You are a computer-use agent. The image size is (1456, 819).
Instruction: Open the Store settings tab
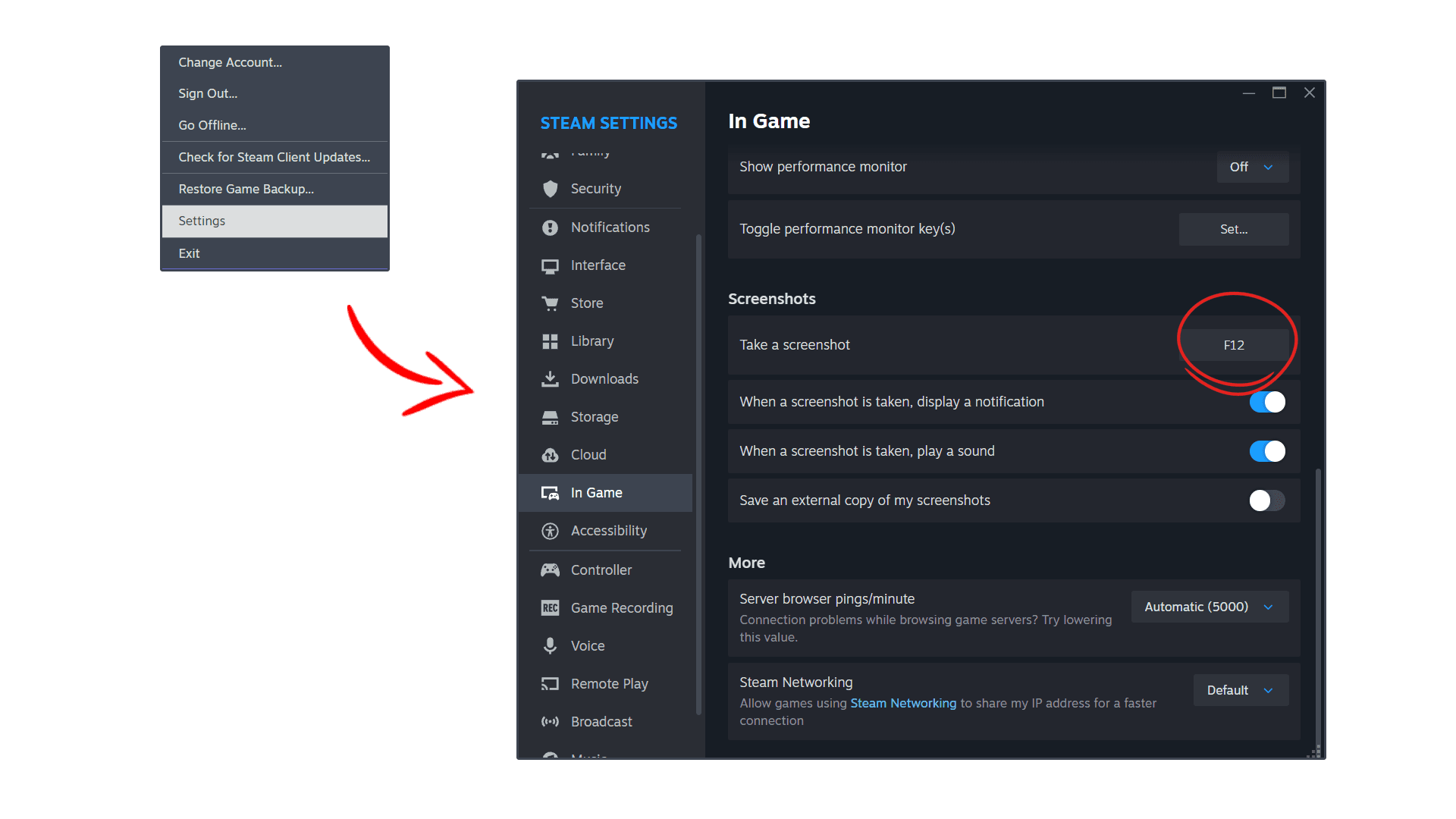[x=605, y=303]
